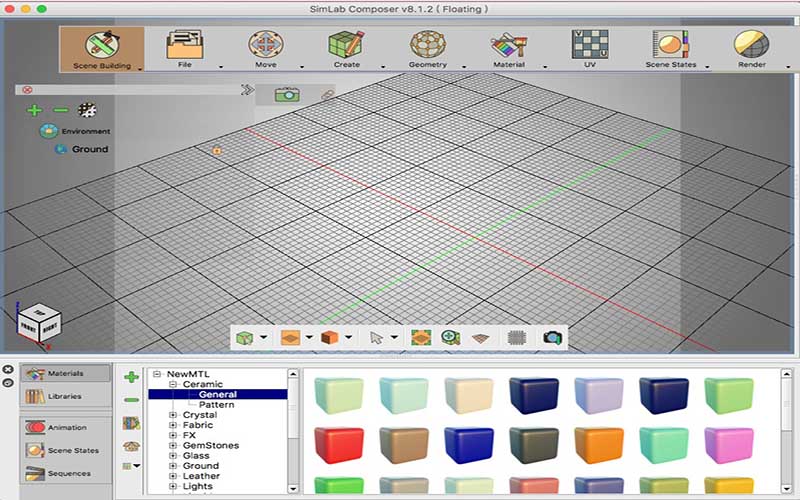Open the Create tools icon
The width and height of the screenshot is (800, 500).
pos(346,44)
